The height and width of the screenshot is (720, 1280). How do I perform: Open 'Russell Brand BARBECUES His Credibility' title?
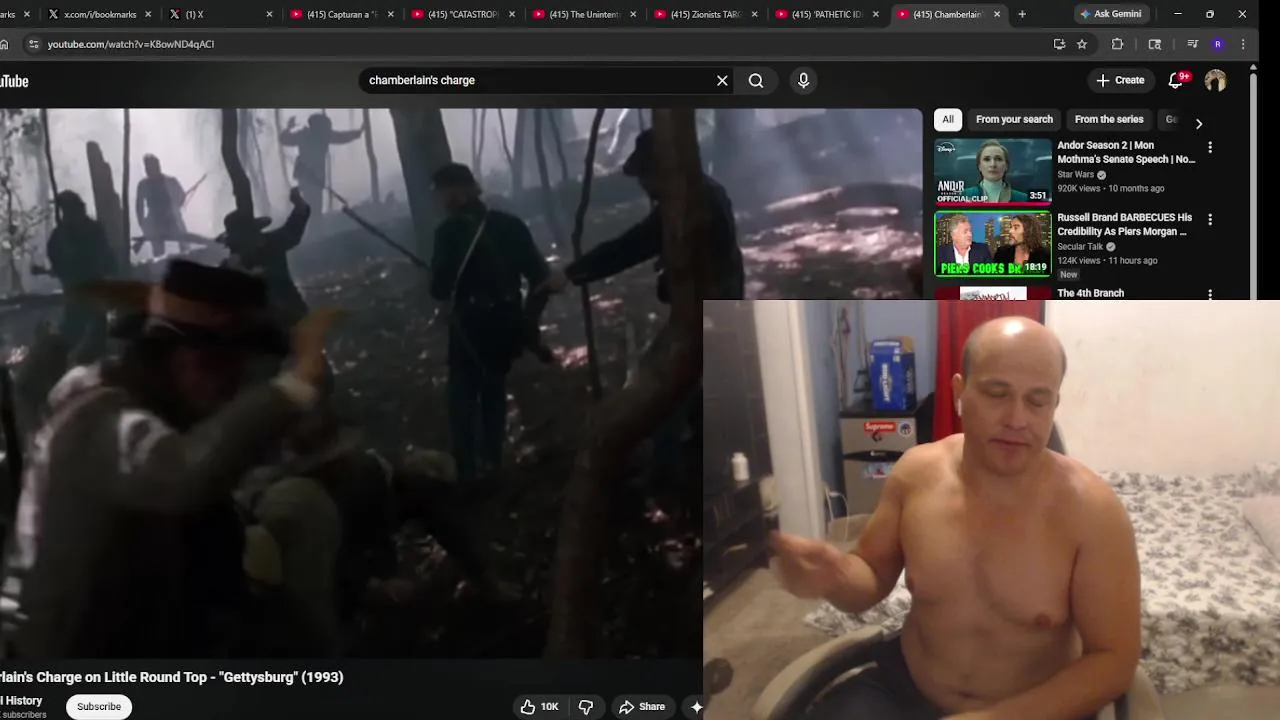point(1125,224)
